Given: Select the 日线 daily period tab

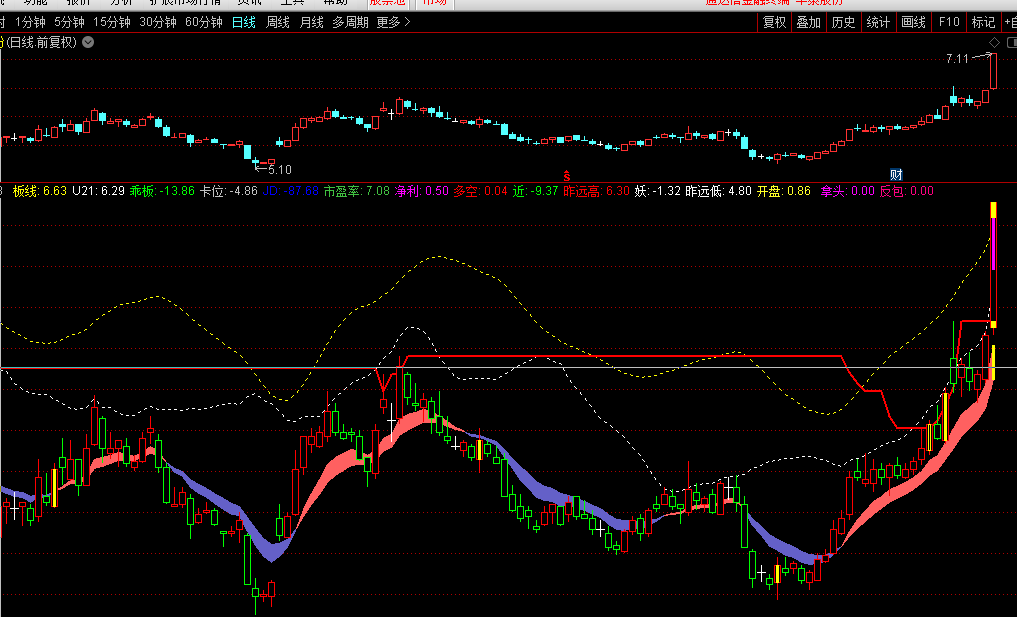Looking at the screenshot, I should coord(243,22).
